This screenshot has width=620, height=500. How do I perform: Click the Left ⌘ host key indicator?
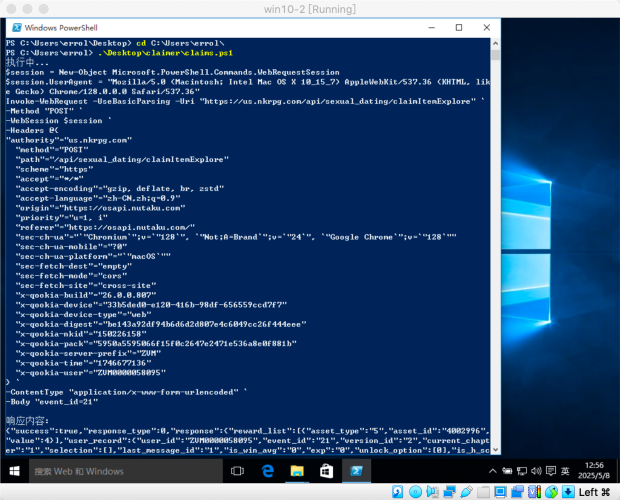point(594,492)
